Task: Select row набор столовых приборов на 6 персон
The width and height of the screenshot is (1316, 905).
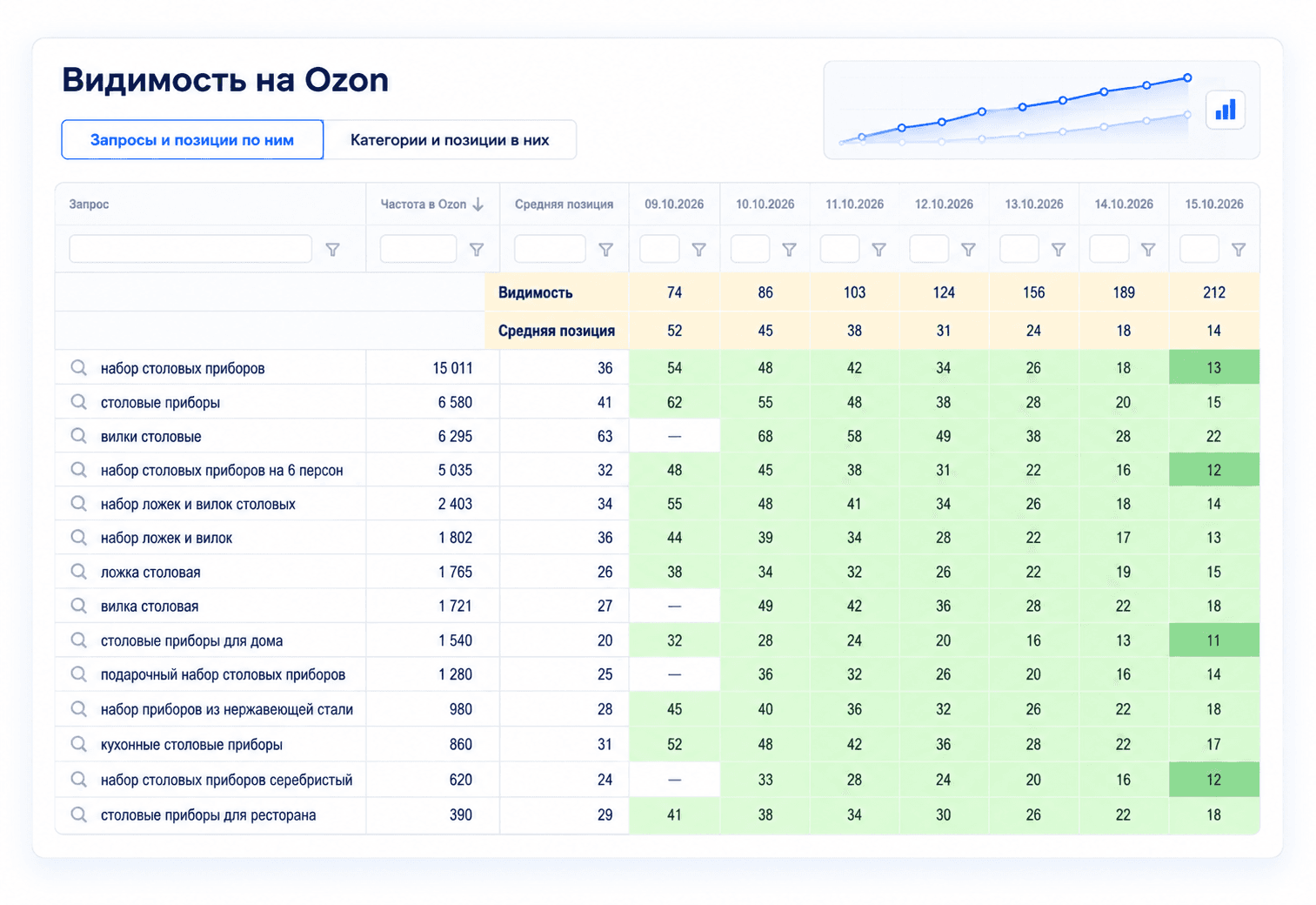Action: coord(657,470)
